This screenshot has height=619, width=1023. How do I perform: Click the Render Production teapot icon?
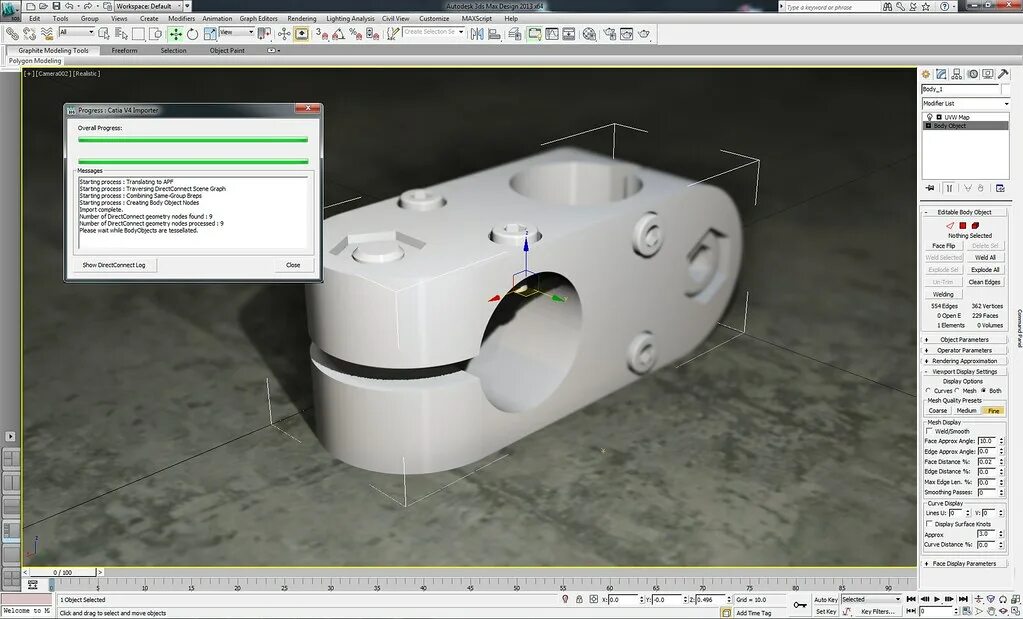pos(644,34)
